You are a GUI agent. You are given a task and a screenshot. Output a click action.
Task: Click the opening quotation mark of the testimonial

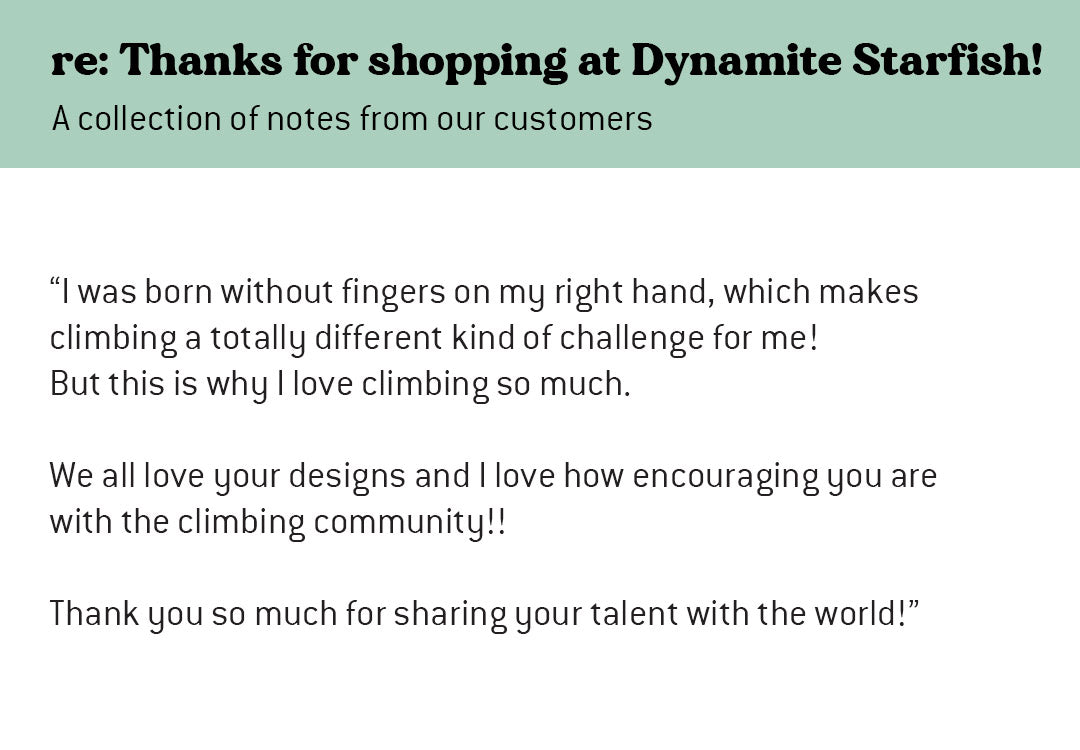(55, 285)
